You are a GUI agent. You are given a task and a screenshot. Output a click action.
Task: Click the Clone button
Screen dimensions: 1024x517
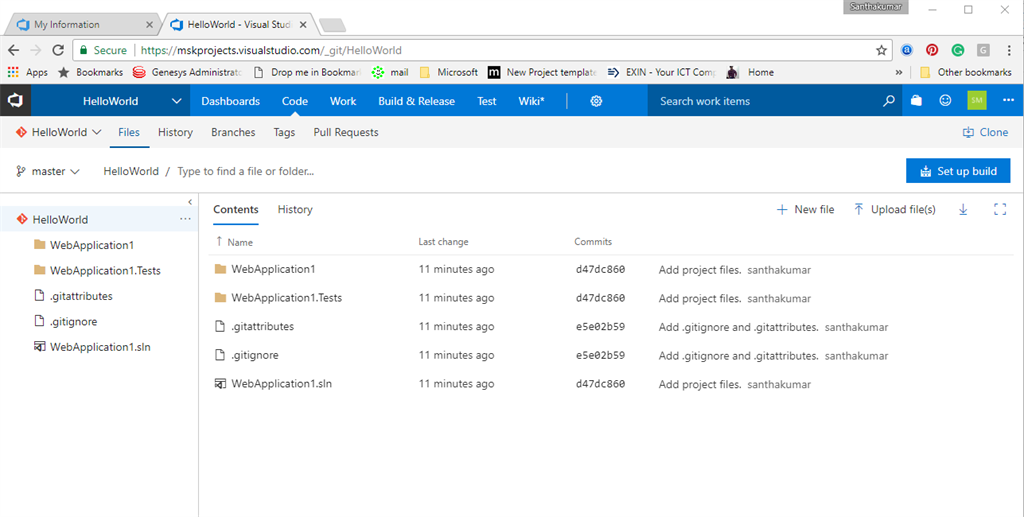point(985,132)
